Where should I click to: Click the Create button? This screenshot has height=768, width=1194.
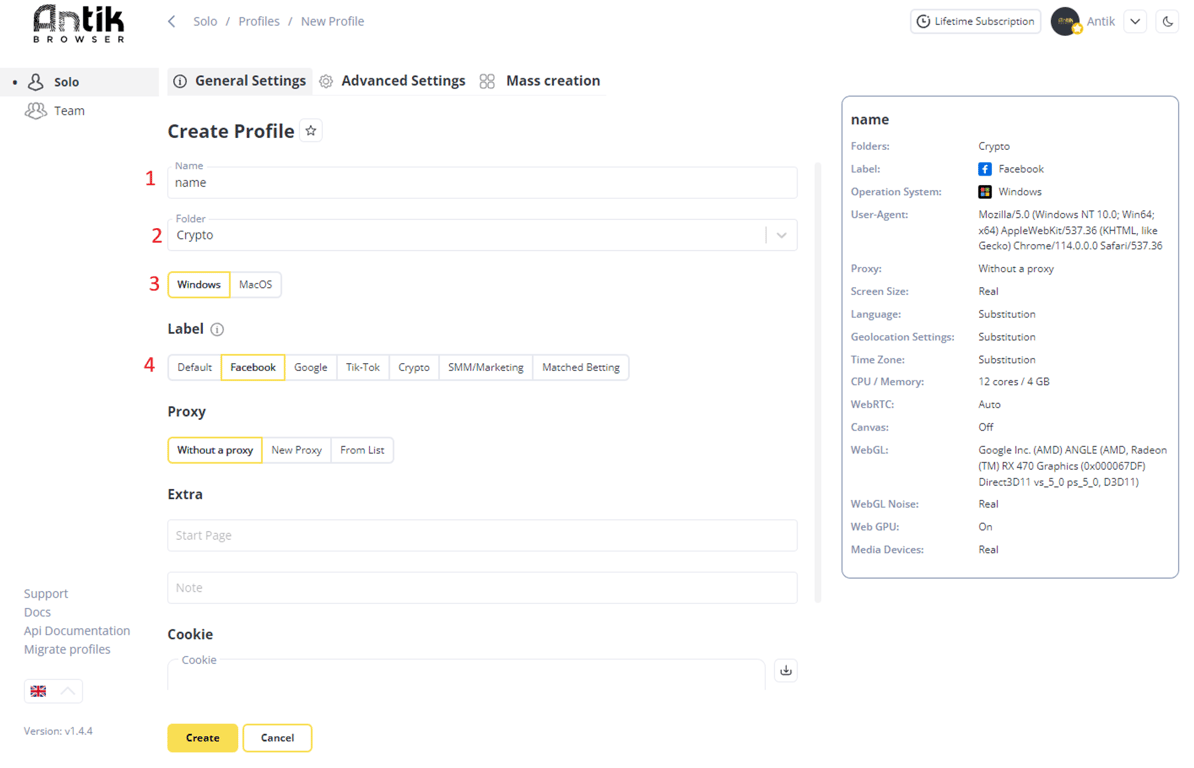tap(203, 738)
